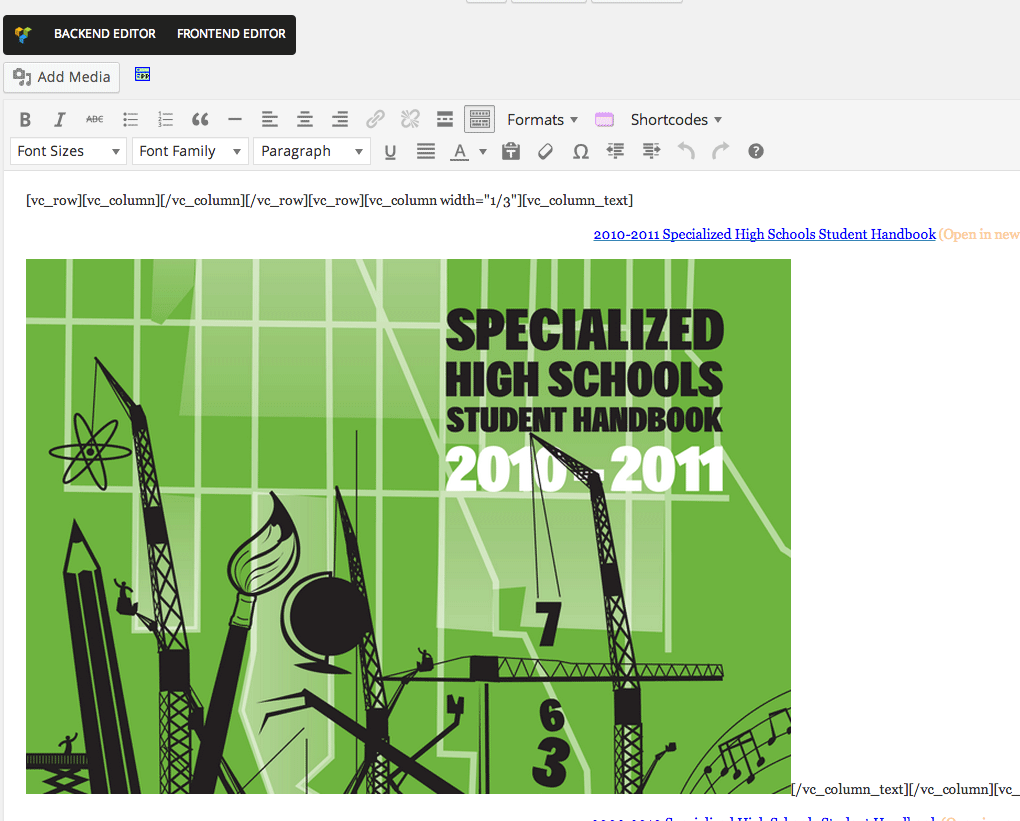Image resolution: width=1020 pixels, height=821 pixels.
Task: Decrease indent
Action: tap(615, 152)
